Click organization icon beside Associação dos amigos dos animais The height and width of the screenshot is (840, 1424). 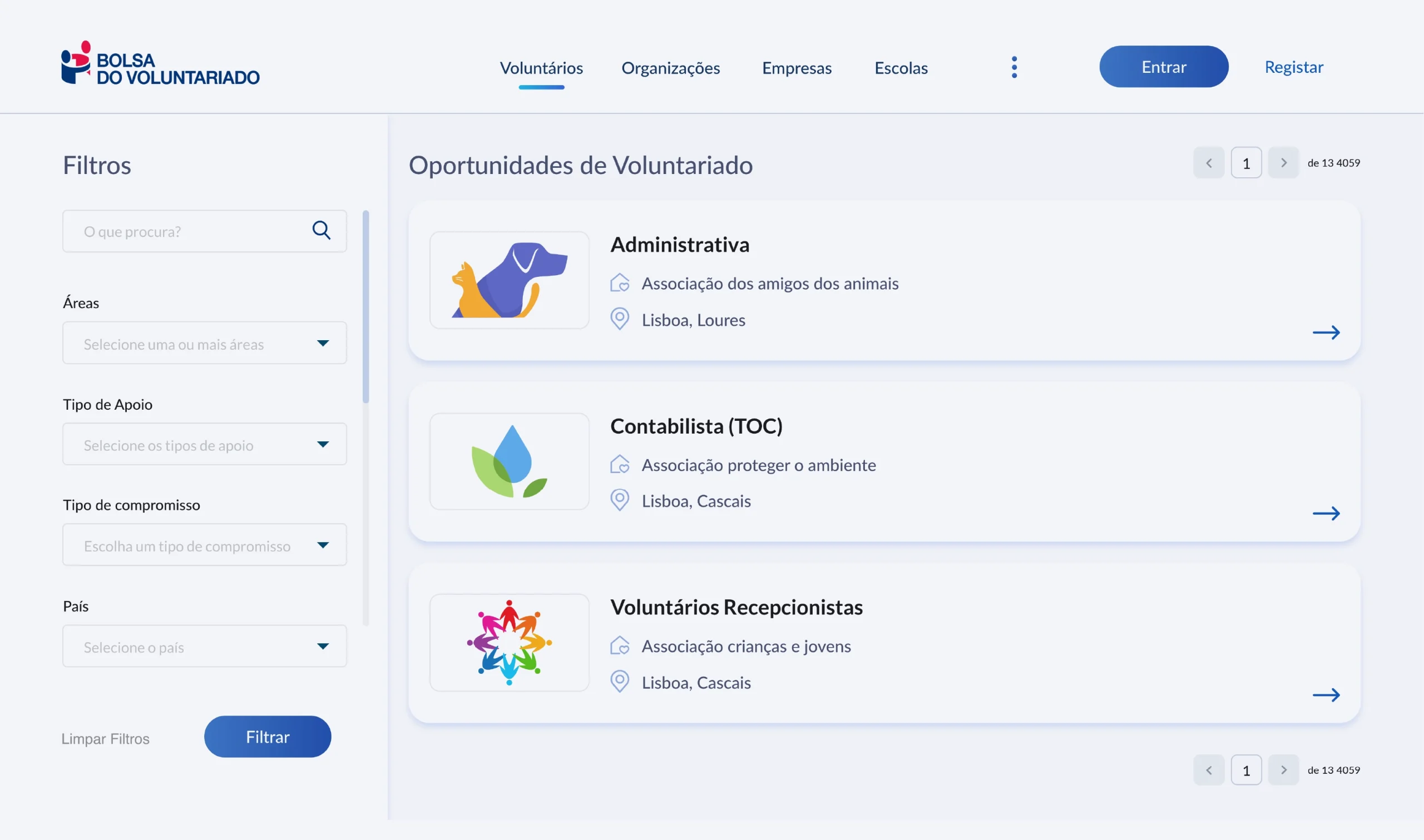pyautogui.click(x=620, y=282)
